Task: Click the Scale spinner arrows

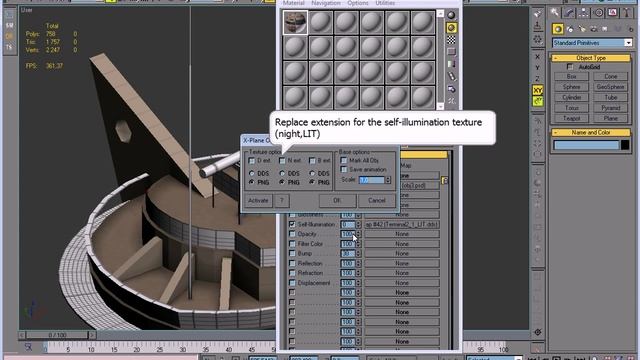Action: click(388, 180)
